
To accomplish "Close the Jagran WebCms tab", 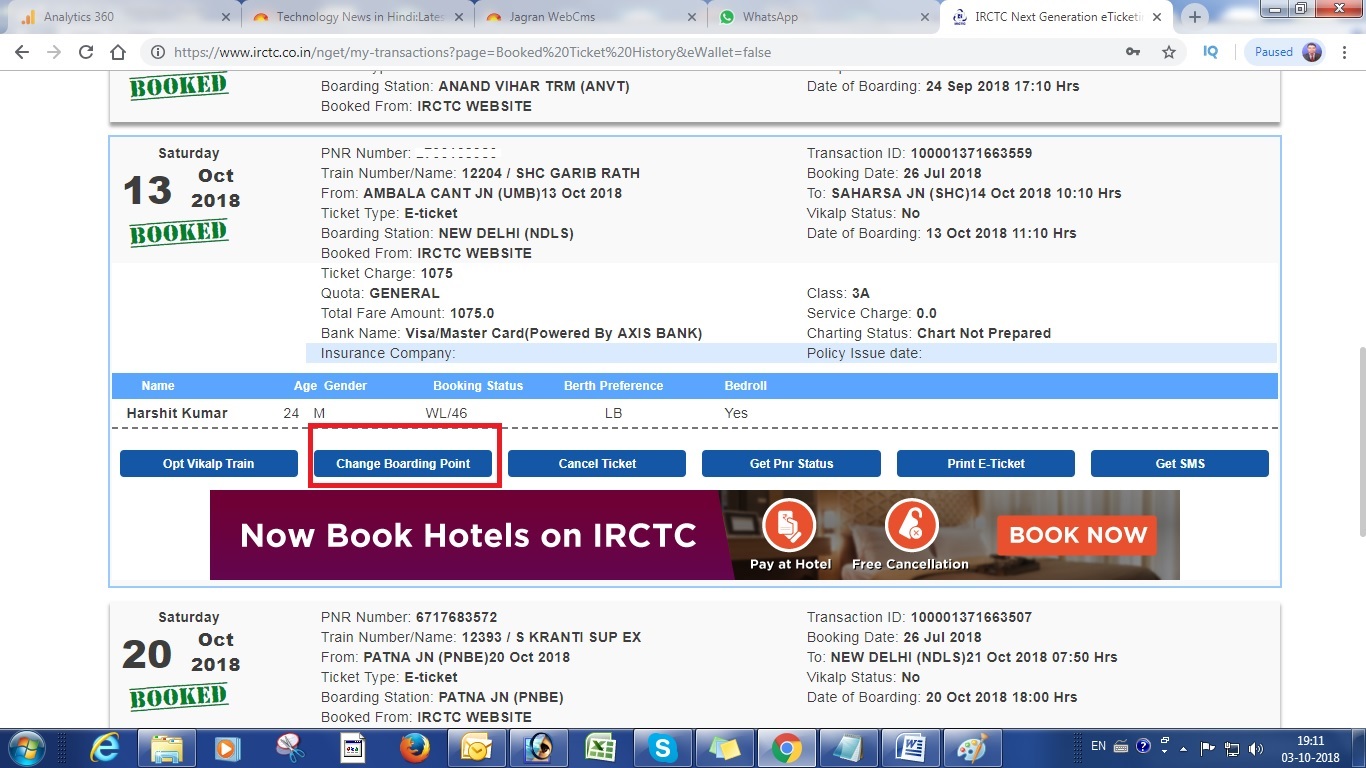I will [689, 17].
